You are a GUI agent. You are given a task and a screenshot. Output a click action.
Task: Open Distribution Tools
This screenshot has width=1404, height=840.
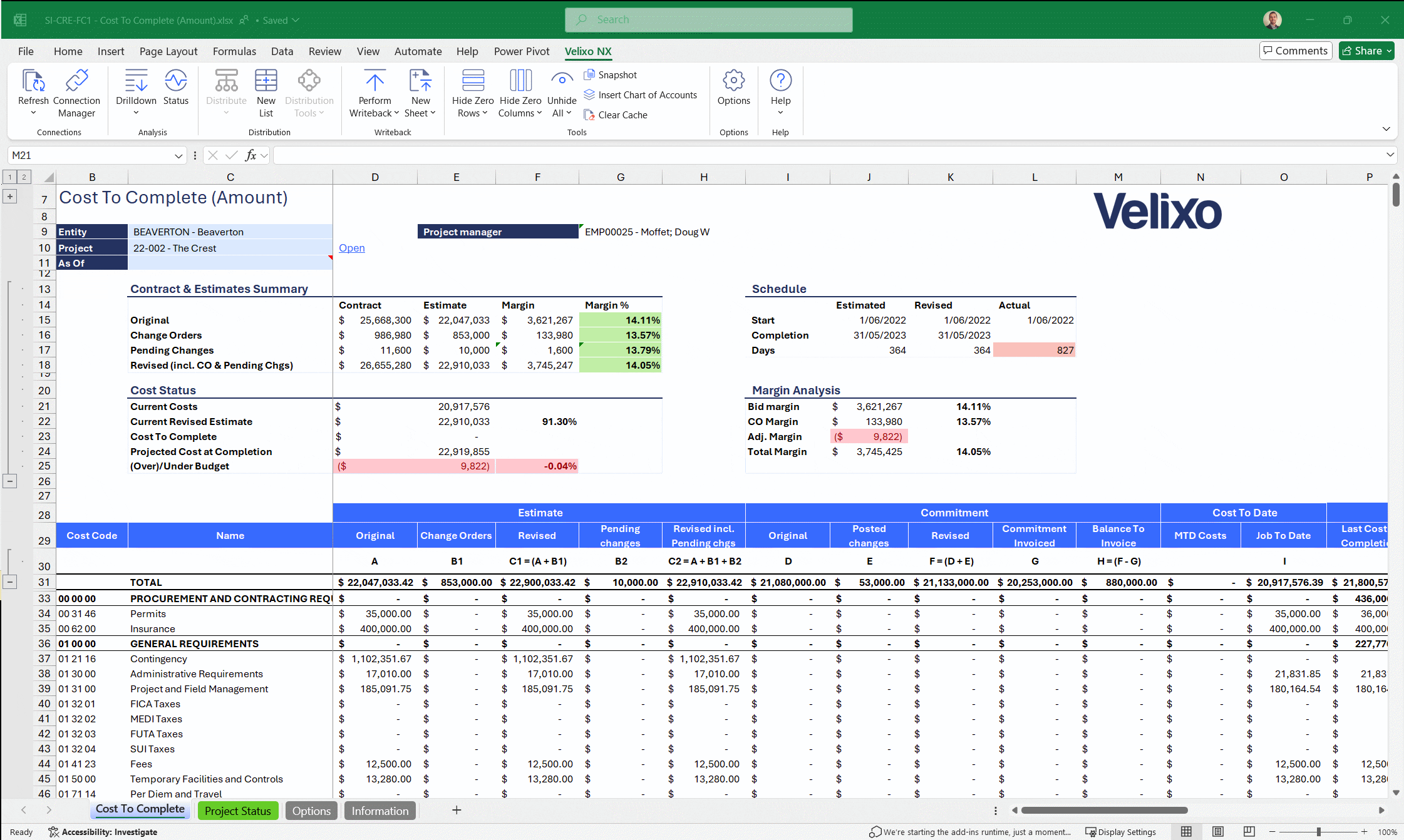click(x=309, y=93)
